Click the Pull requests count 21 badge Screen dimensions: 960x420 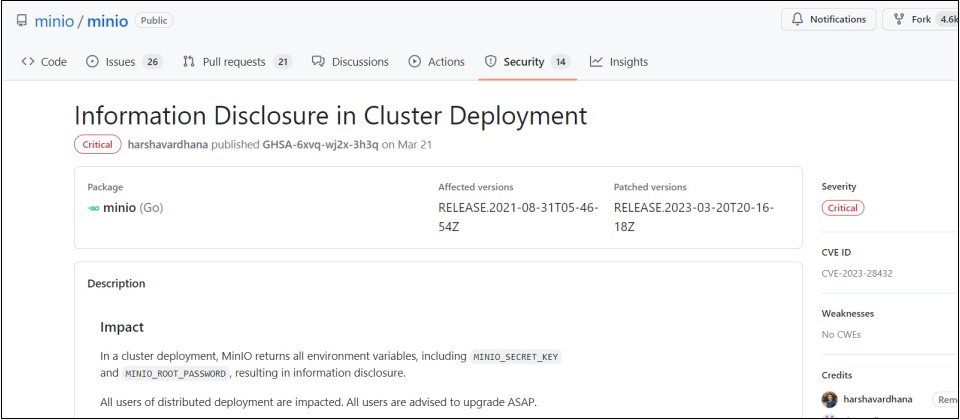tap(282, 62)
